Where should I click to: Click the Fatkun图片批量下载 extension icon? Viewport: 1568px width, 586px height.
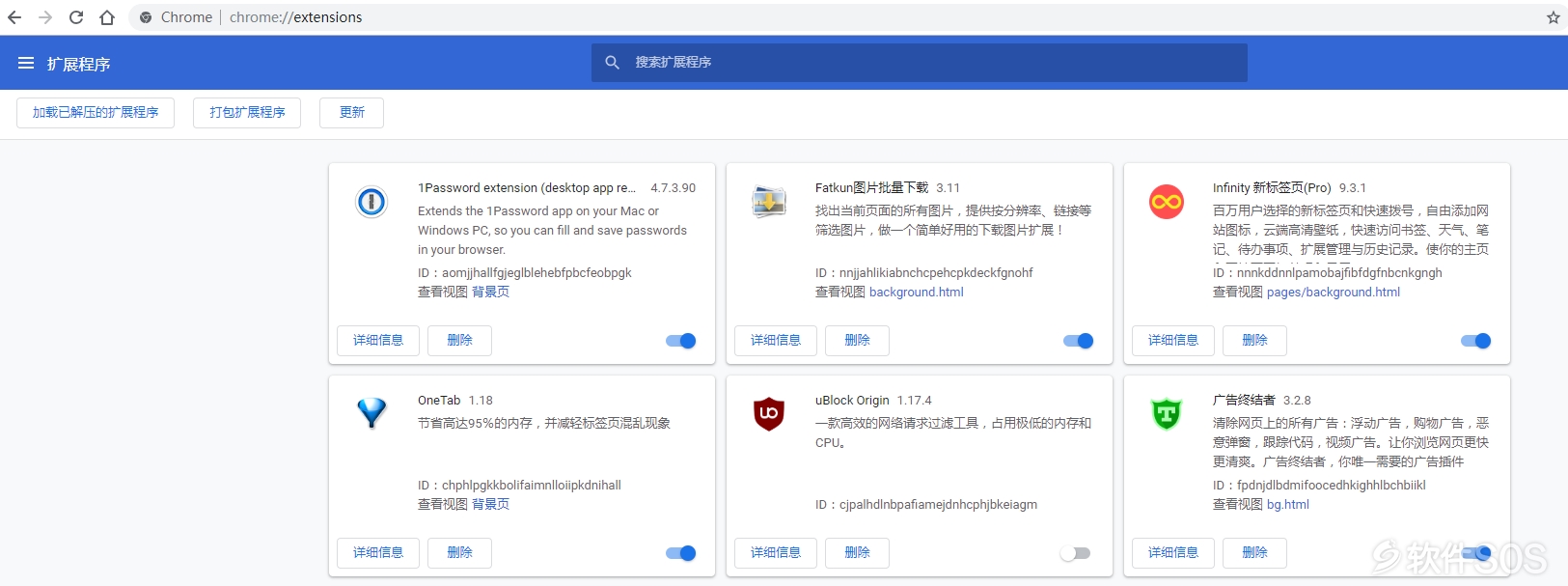tap(769, 202)
